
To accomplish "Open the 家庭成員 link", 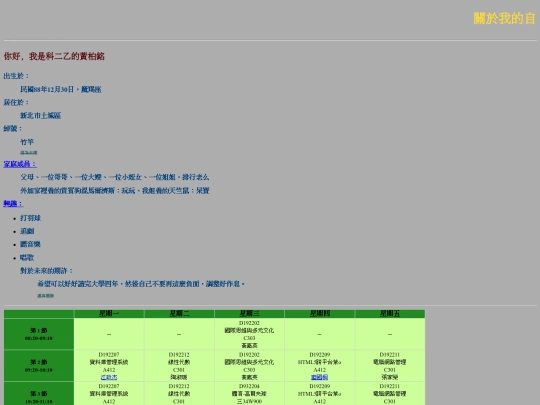I will click(20, 164).
